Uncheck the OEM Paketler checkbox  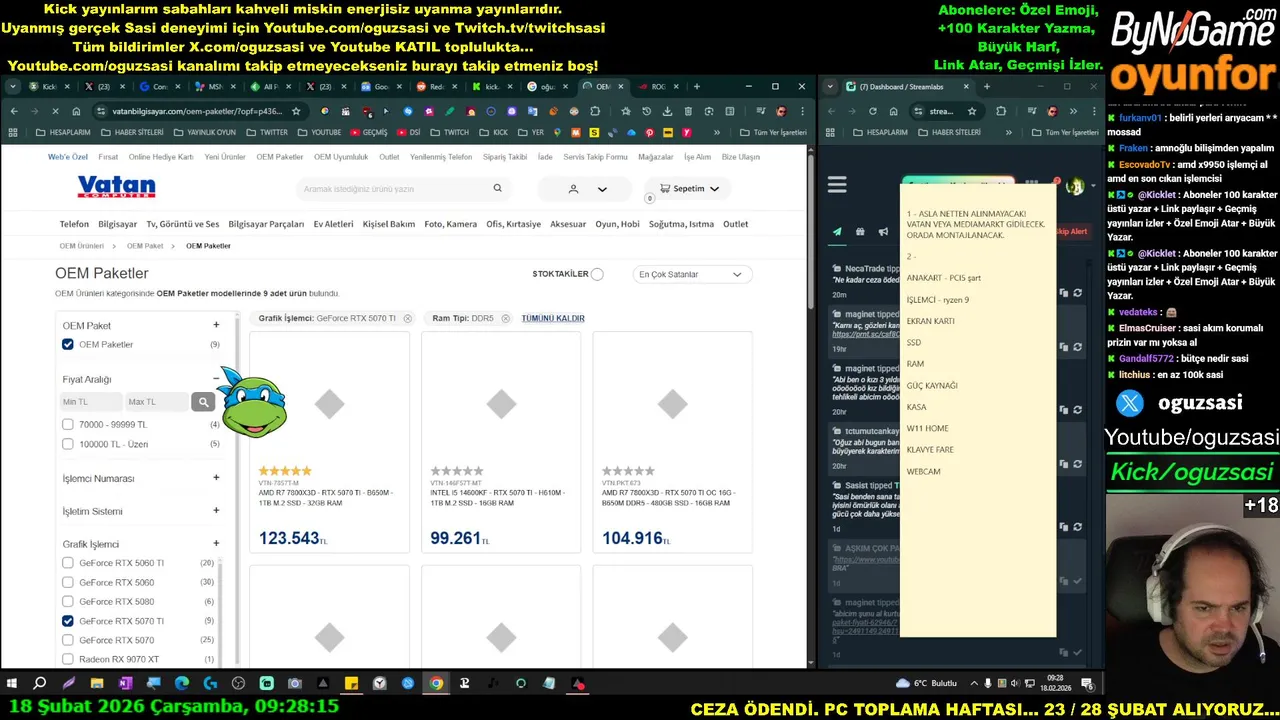68,344
